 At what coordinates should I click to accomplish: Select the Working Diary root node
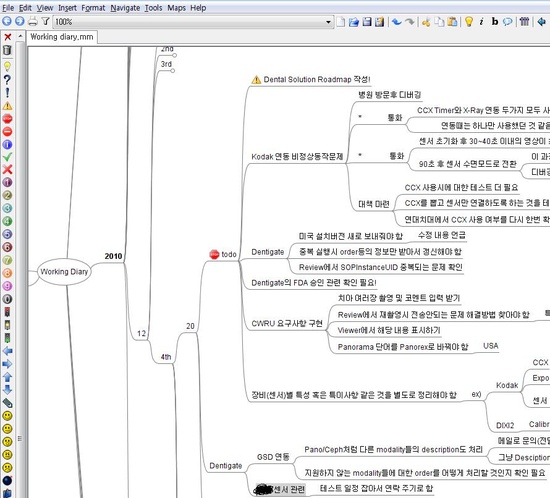(x=64, y=271)
